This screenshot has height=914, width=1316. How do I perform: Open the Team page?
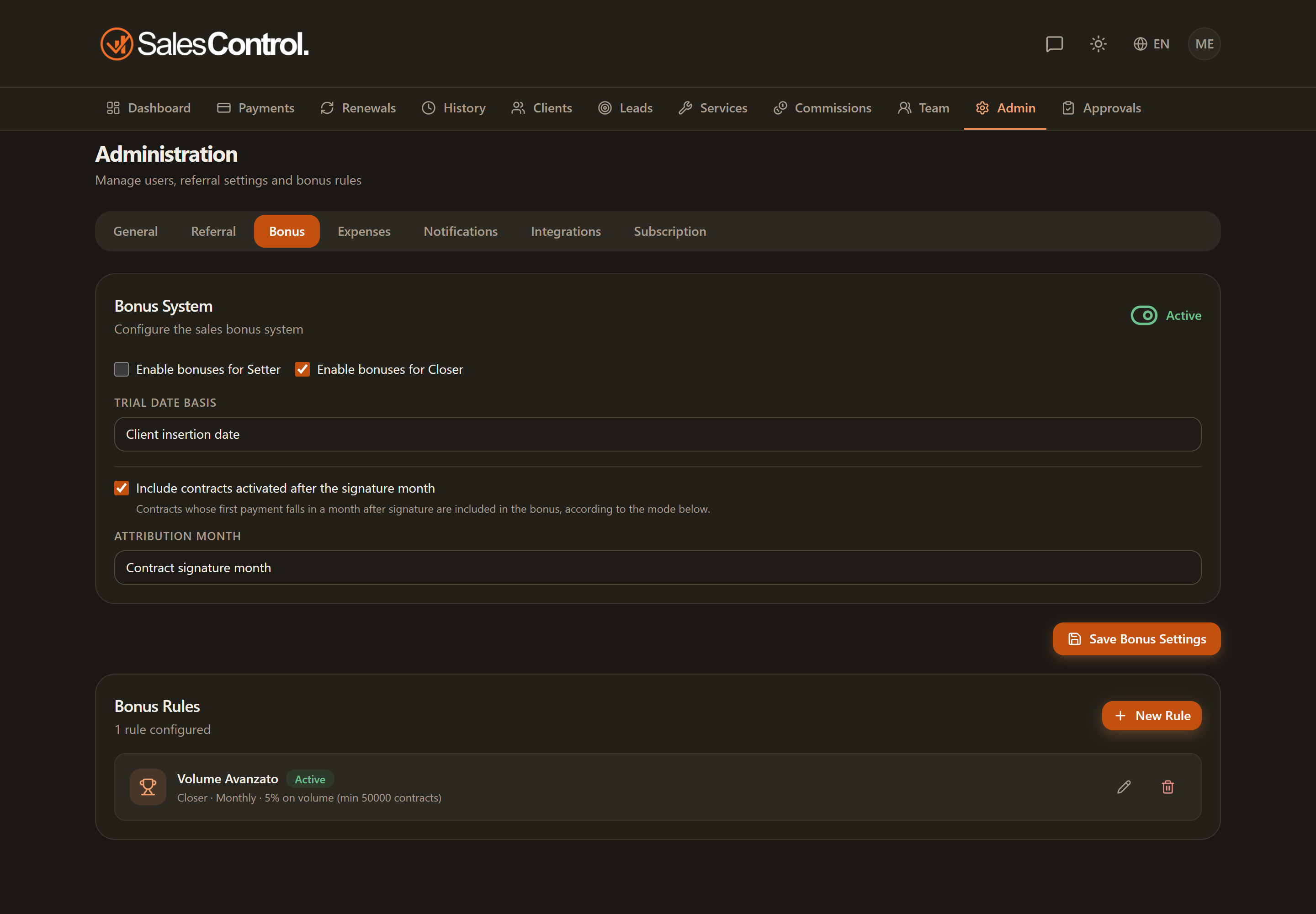[923, 108]
